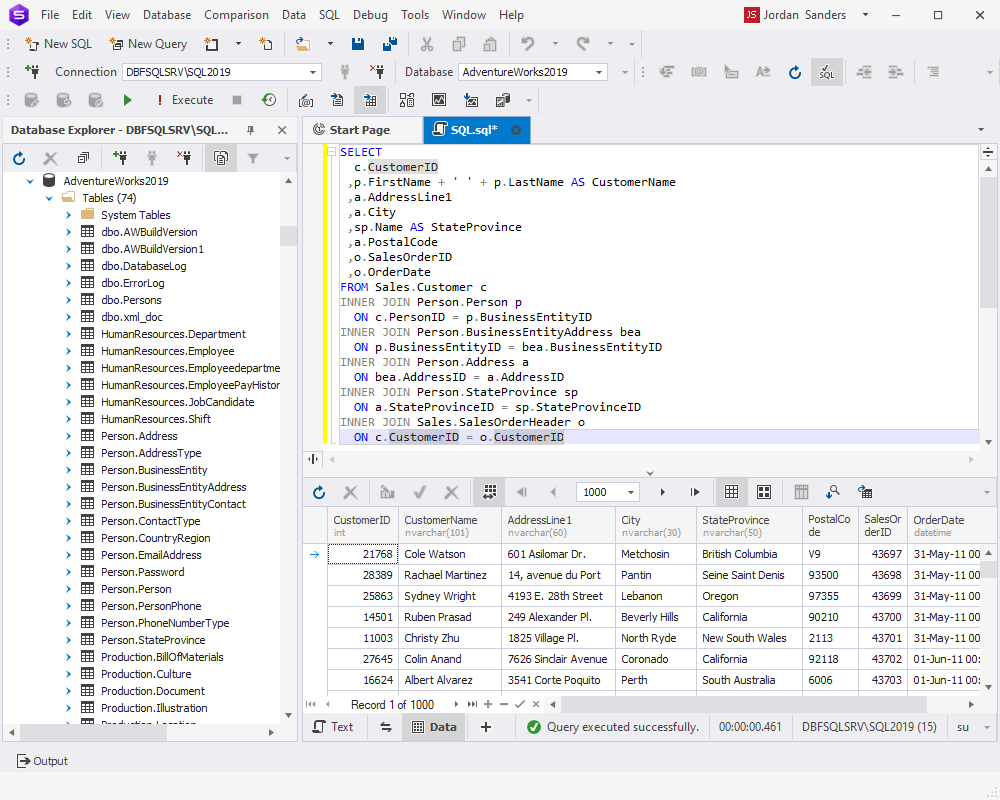1000x800 pixels.
Task: Click the Cut scissors icon
Action: (427, 44)
